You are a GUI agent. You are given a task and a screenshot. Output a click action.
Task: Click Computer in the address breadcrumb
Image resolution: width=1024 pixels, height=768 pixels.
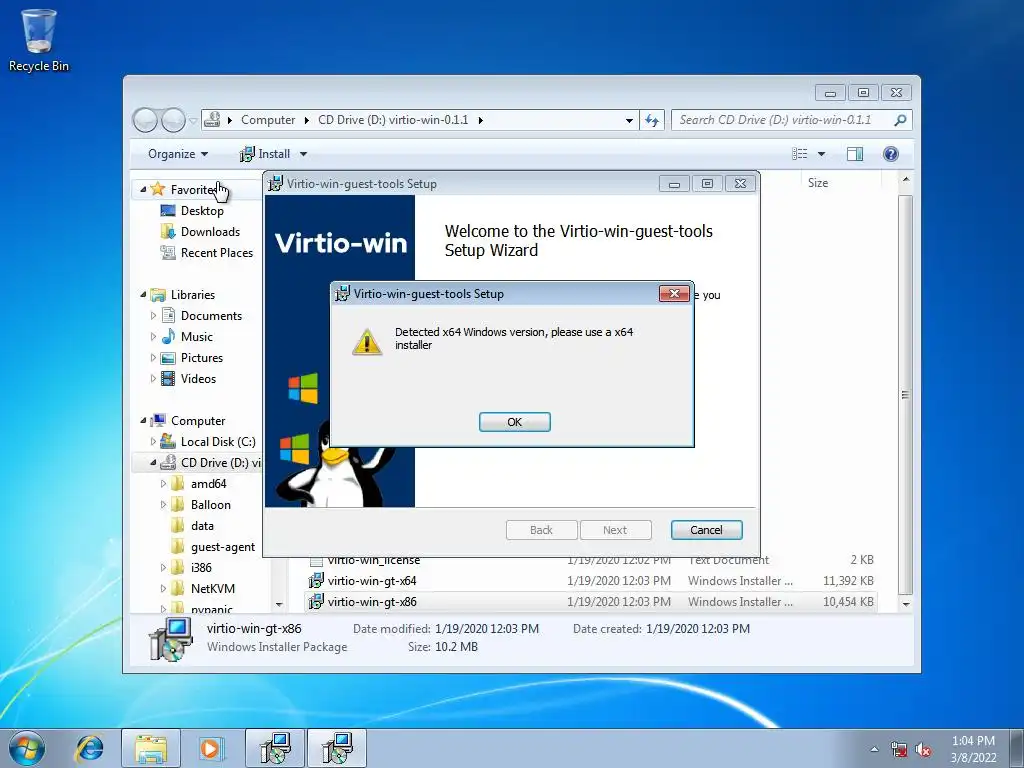click(x=268, y=120)
